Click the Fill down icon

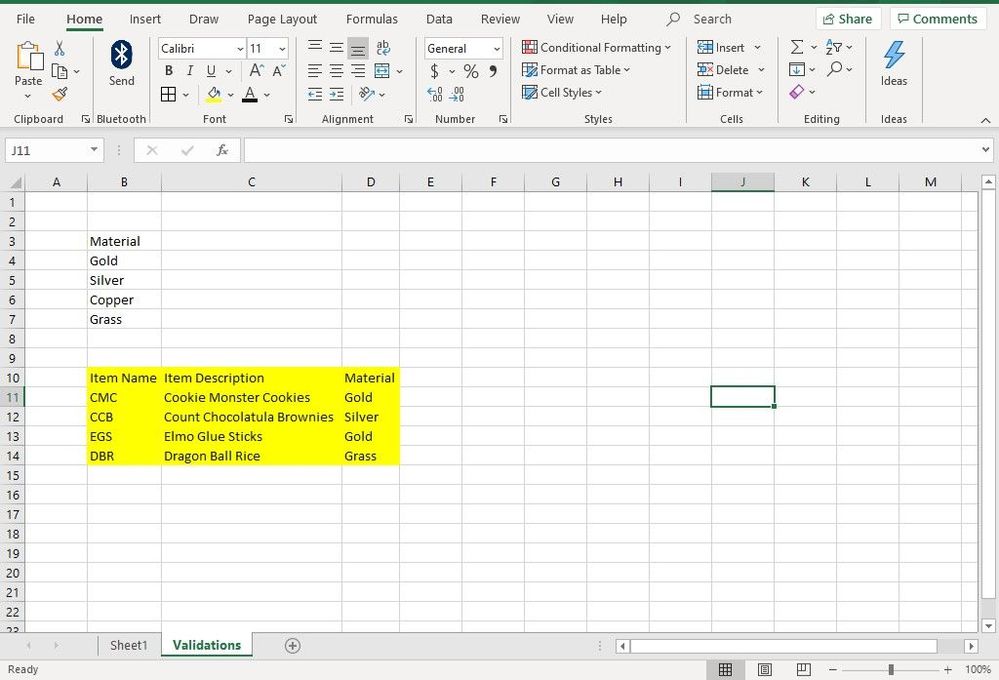tap(796, 69)
